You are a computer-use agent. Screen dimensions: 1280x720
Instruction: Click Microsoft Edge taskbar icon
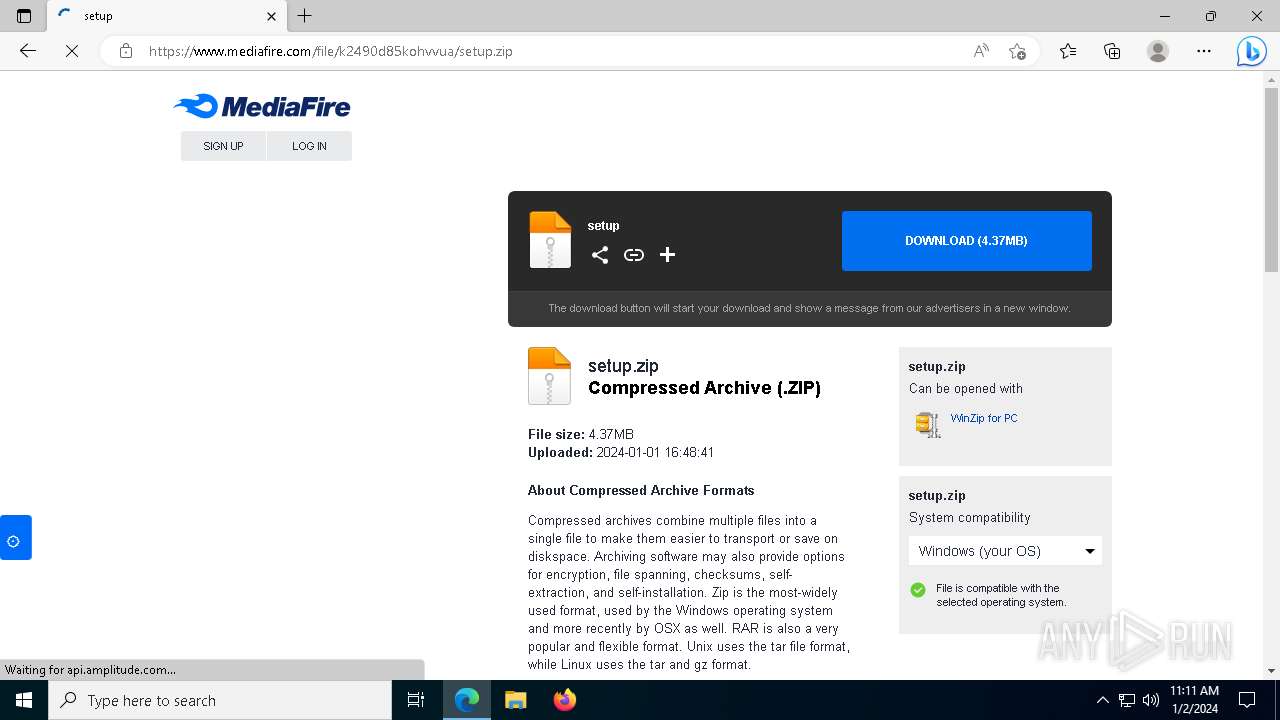click(x=467, y=700)
